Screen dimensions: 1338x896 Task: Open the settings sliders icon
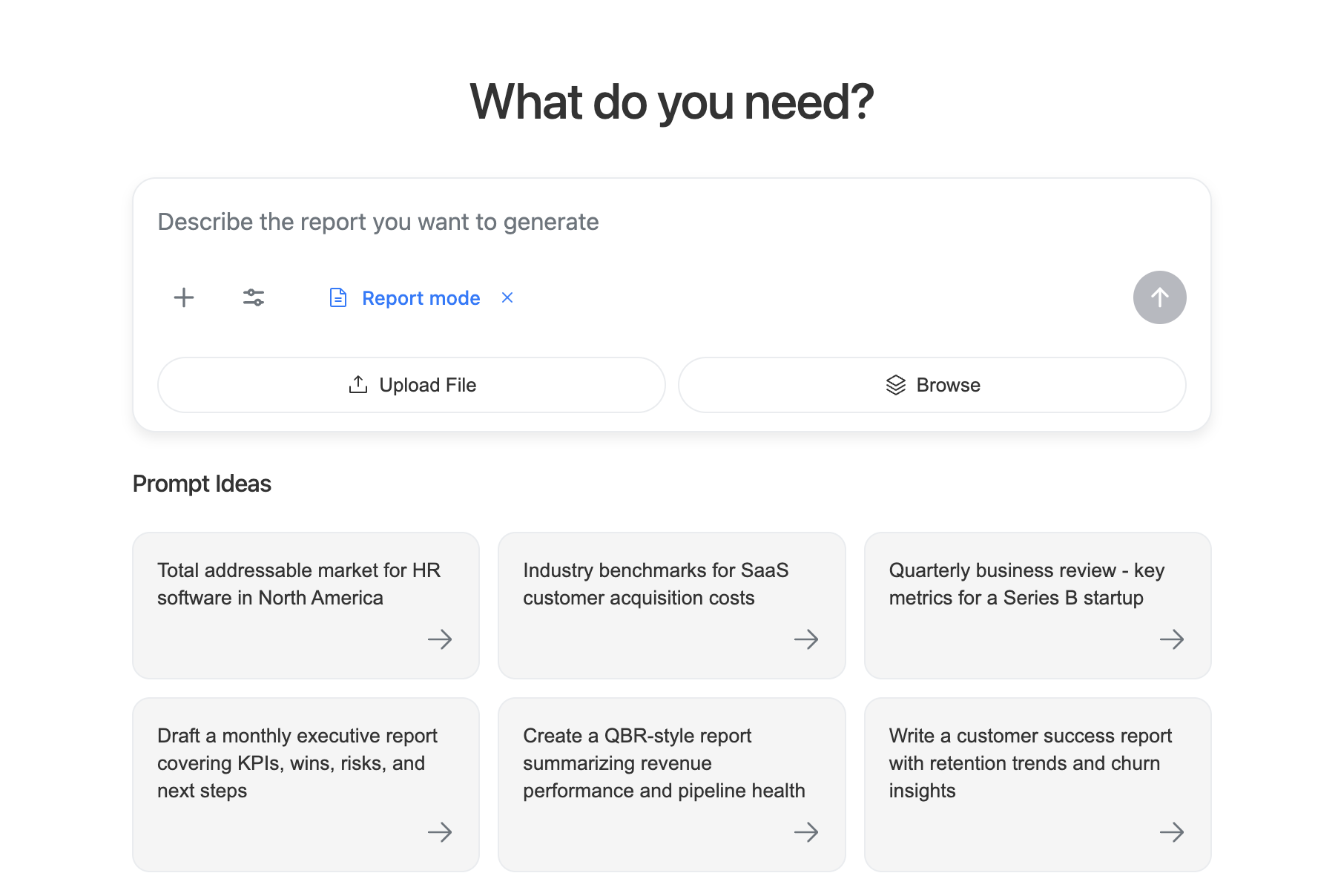(x=253, y=297)
